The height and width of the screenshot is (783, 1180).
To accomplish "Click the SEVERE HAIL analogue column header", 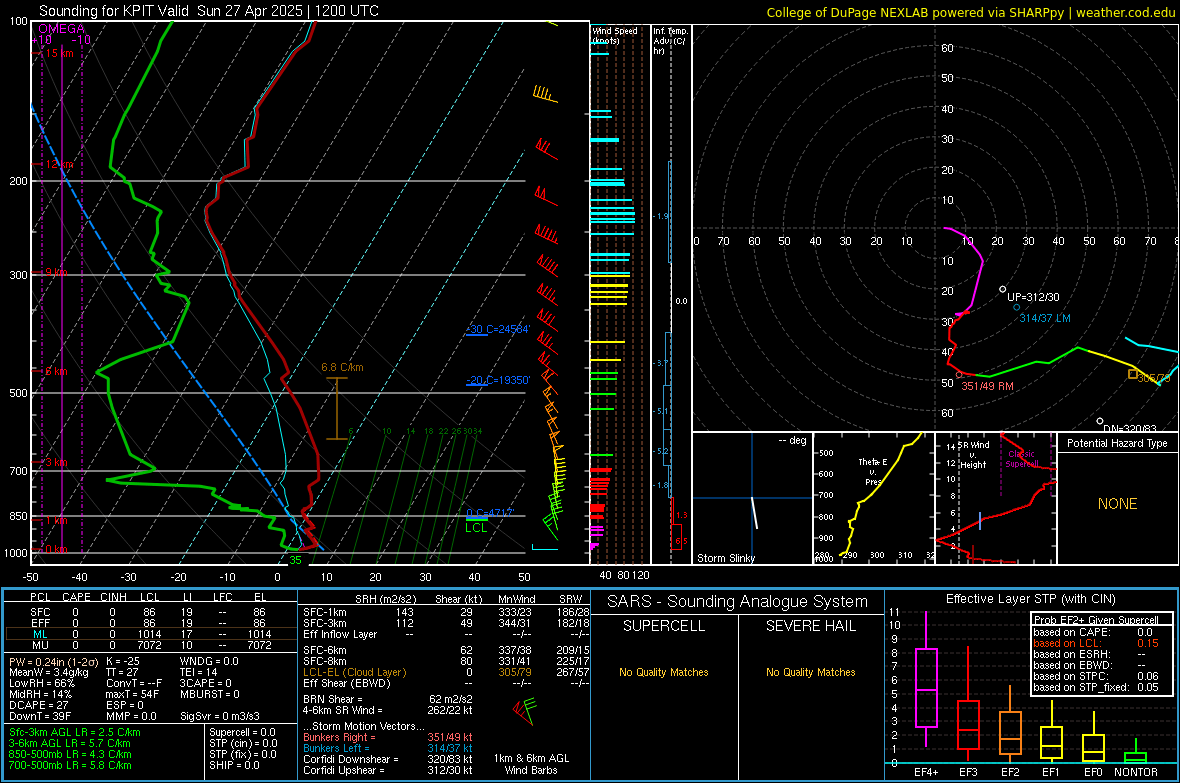I will click(810, 626).
